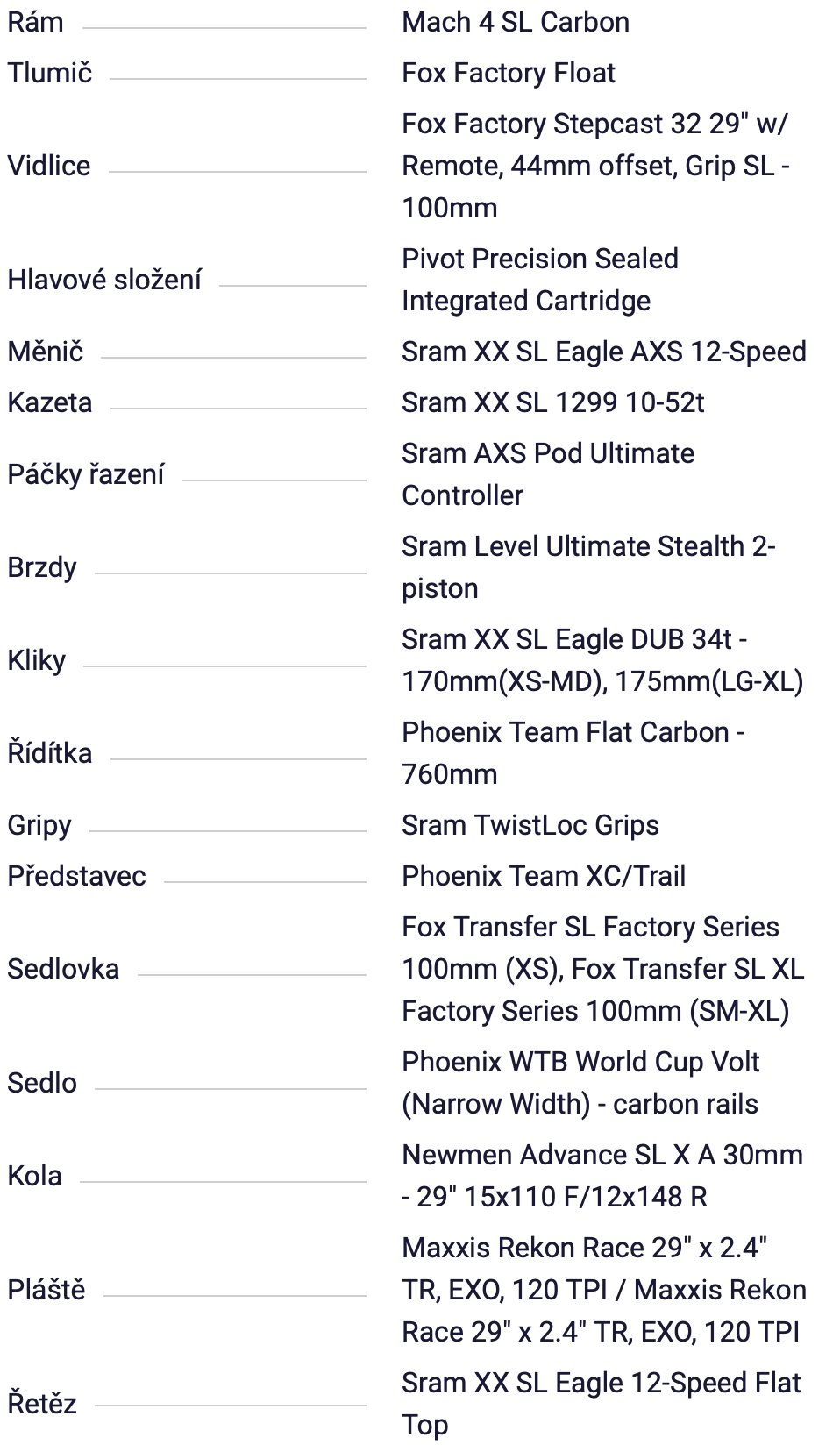840x1452 pixels.
Task: Click the Fox Factory Stepcast 32 fork description
Action: click(594, 166)
